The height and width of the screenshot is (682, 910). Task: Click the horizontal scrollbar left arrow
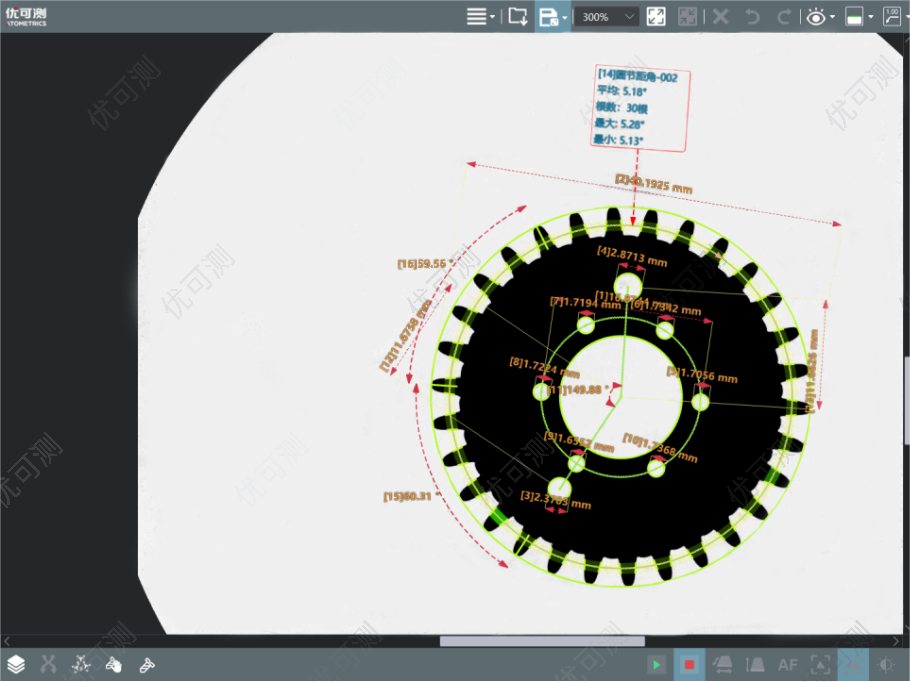click(x=6, y=641)
